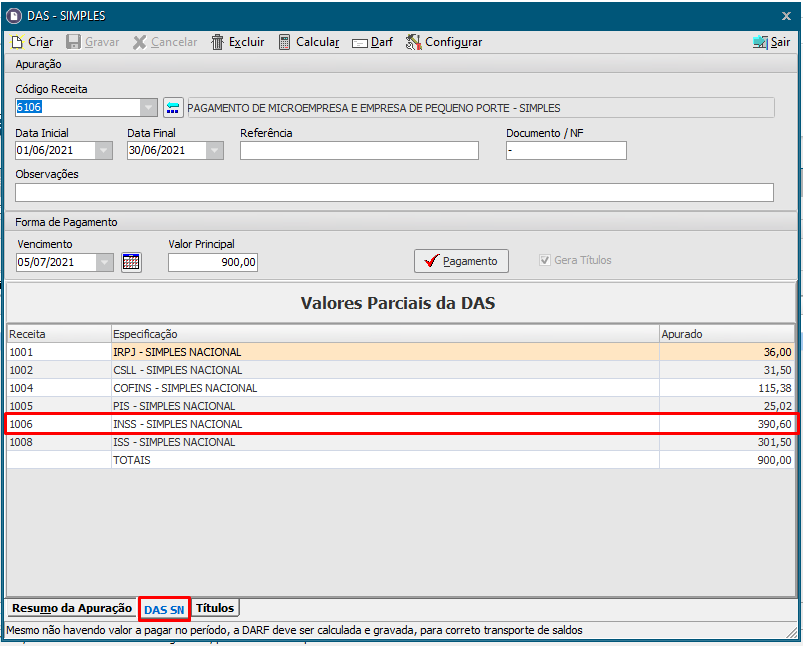Viewport: 803px width, 647px height.
Task: Expand the Código Receita dropdown
Action: [148, 108]
